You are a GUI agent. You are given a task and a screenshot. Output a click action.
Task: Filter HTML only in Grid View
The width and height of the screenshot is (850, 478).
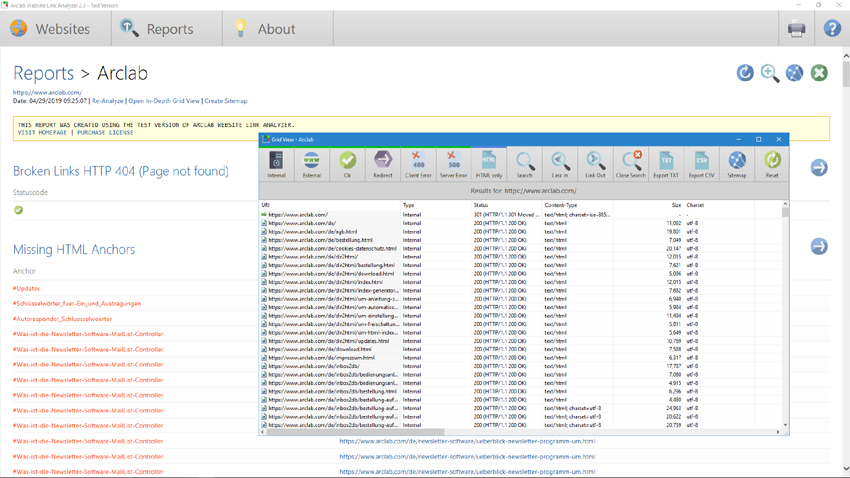point(489,164)
